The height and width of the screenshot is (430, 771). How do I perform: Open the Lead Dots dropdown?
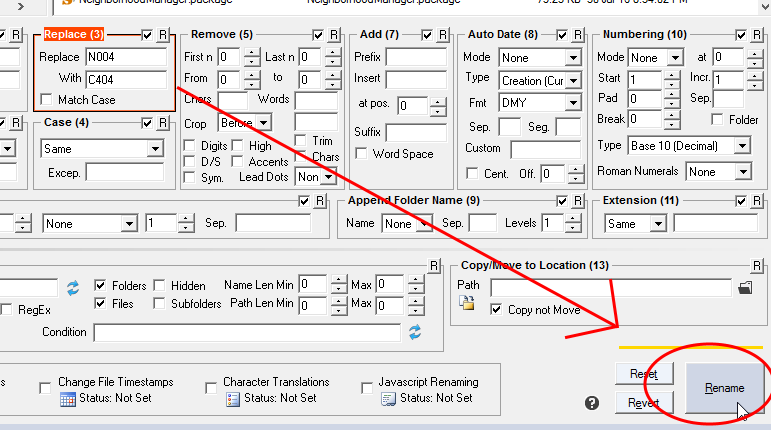click(316, 177)
